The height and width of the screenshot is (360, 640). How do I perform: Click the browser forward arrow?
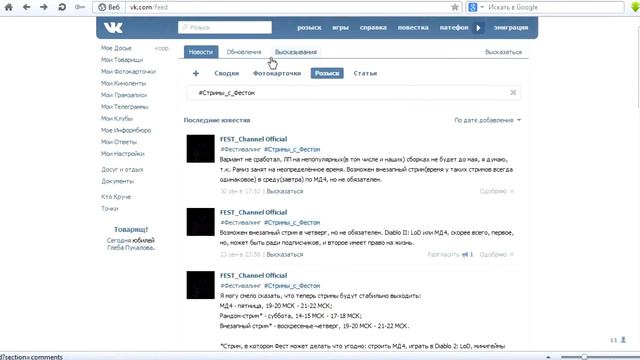tap(44, 7)
